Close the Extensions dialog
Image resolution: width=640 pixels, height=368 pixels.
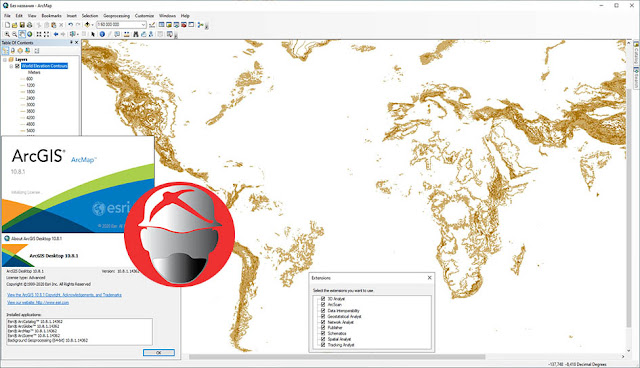429,277
